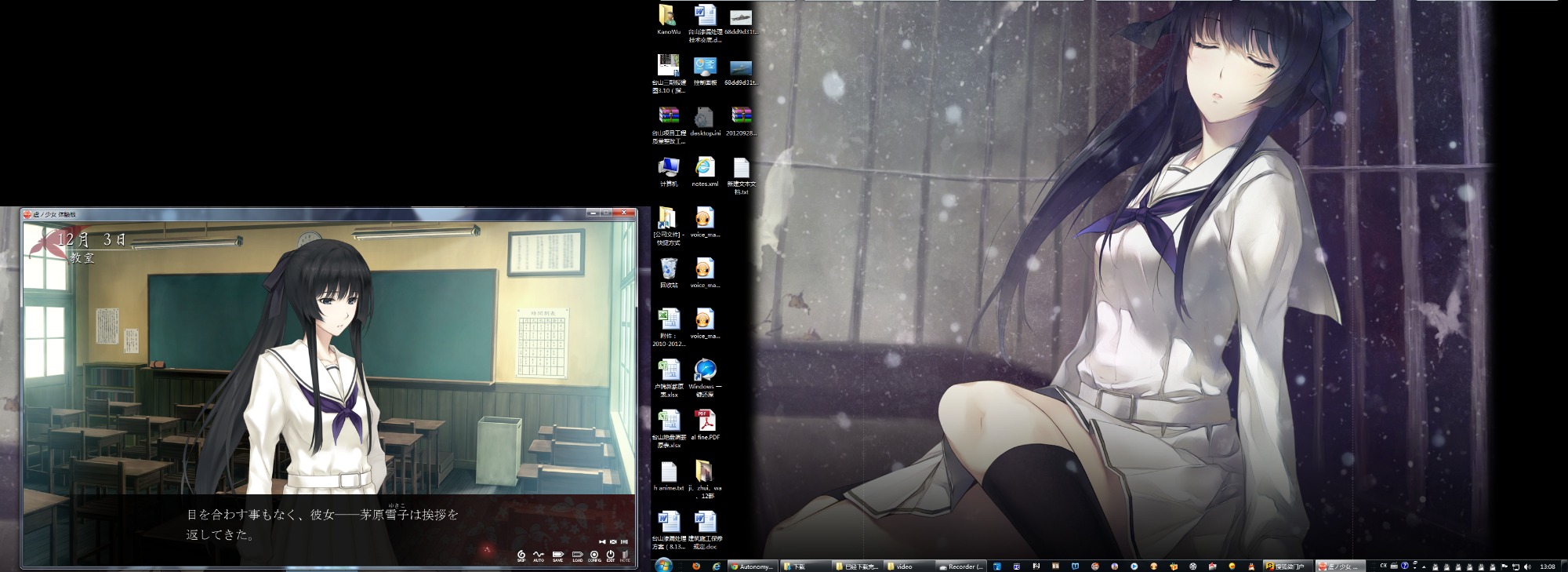This screenshot has height=572, width=1568.
Task: Open the LOAD menu in the game
Action: tap(578, 556)
